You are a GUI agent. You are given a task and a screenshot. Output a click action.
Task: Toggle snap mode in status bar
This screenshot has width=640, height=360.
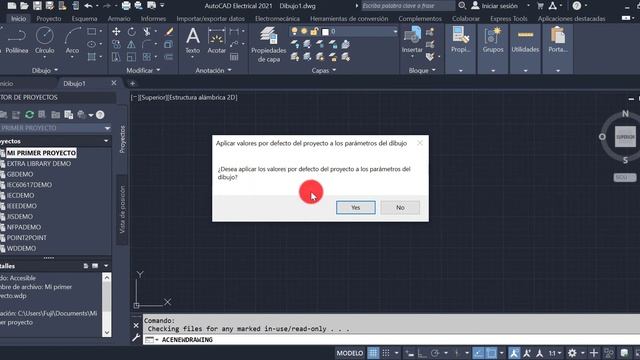tap(386, 353)
